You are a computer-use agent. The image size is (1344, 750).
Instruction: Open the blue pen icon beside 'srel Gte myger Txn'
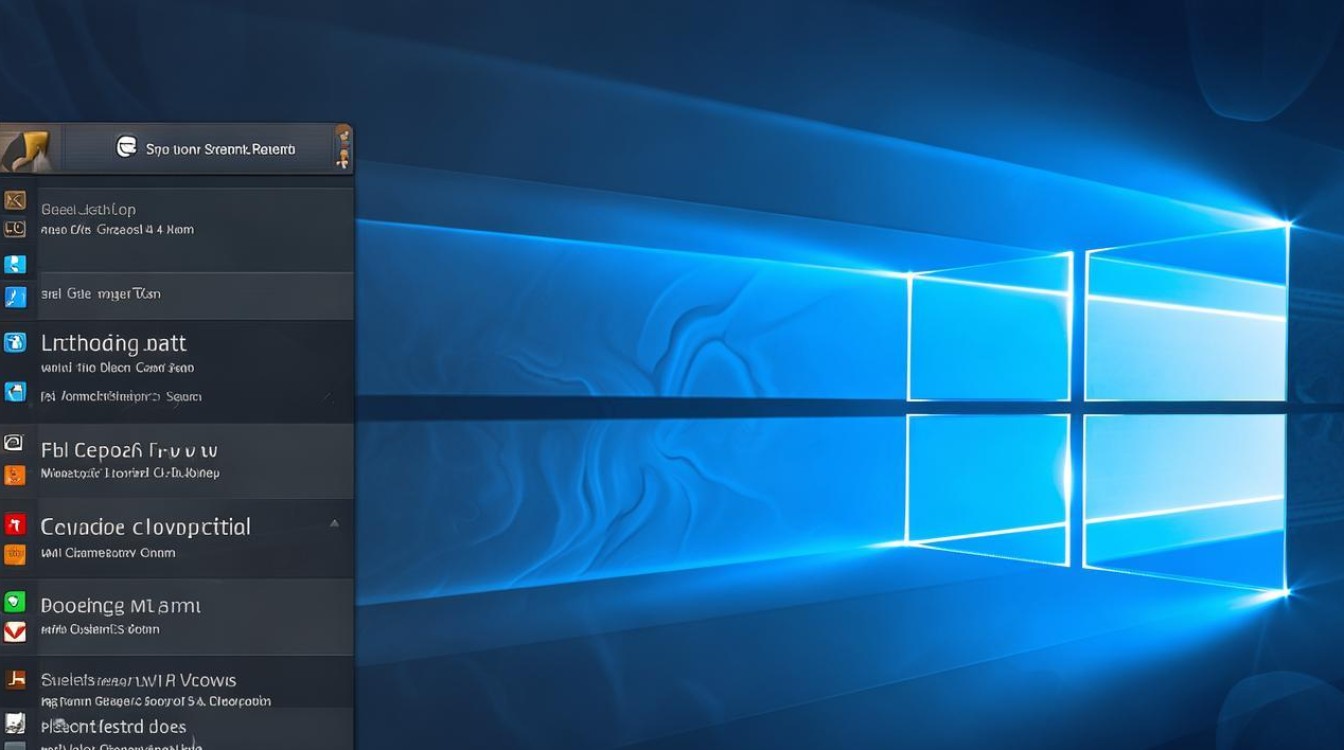14,296
